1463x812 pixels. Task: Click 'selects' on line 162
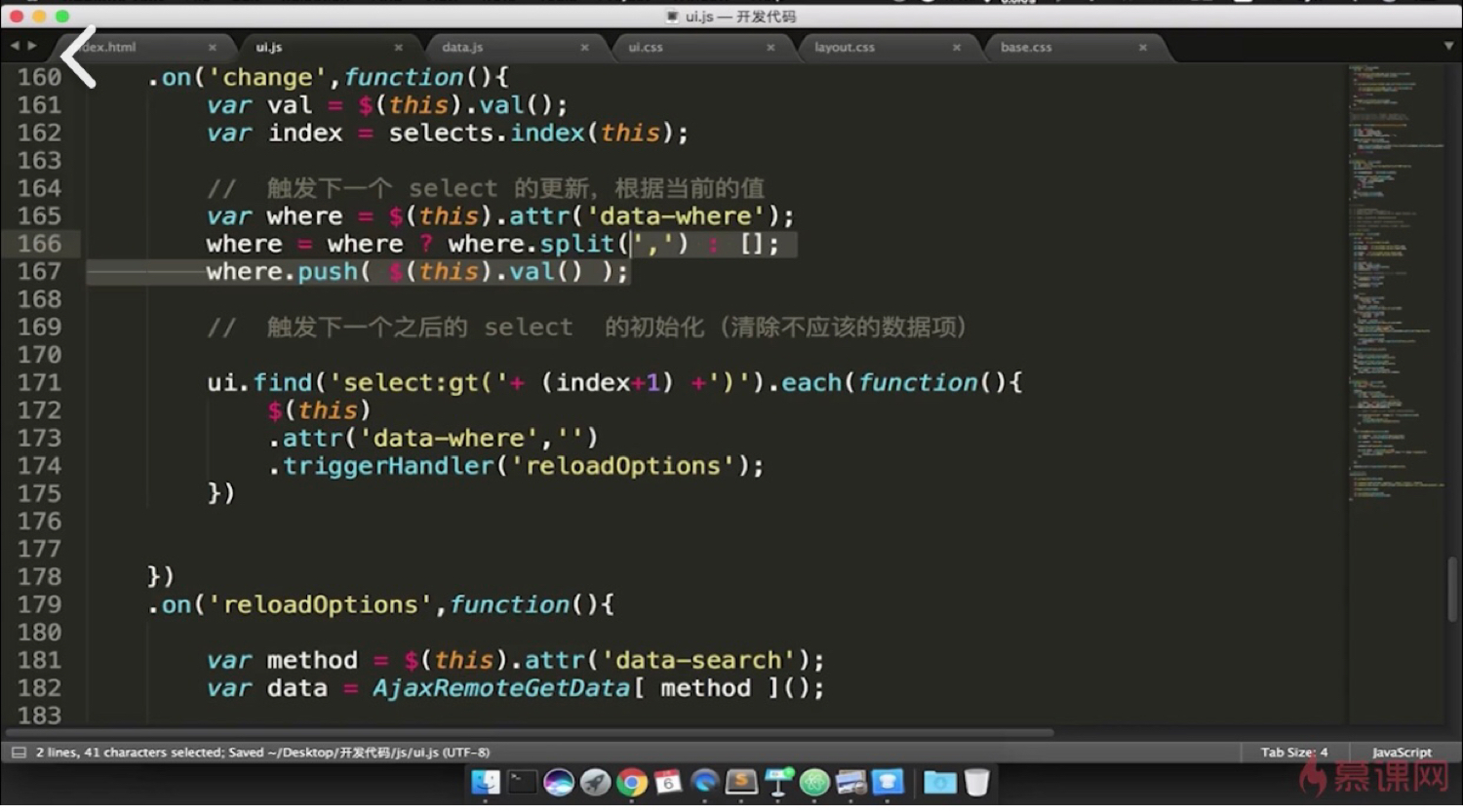tap(442, 133)
